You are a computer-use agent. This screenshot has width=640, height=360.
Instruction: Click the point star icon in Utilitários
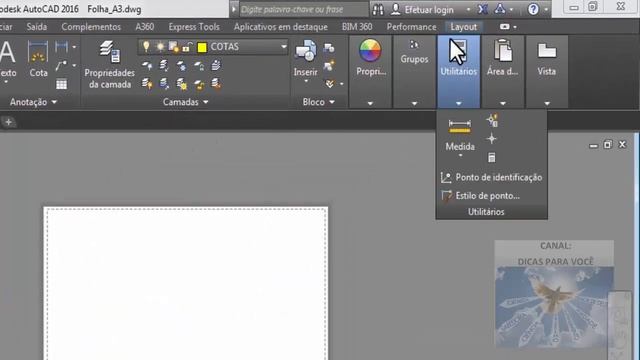coord(491,139)
